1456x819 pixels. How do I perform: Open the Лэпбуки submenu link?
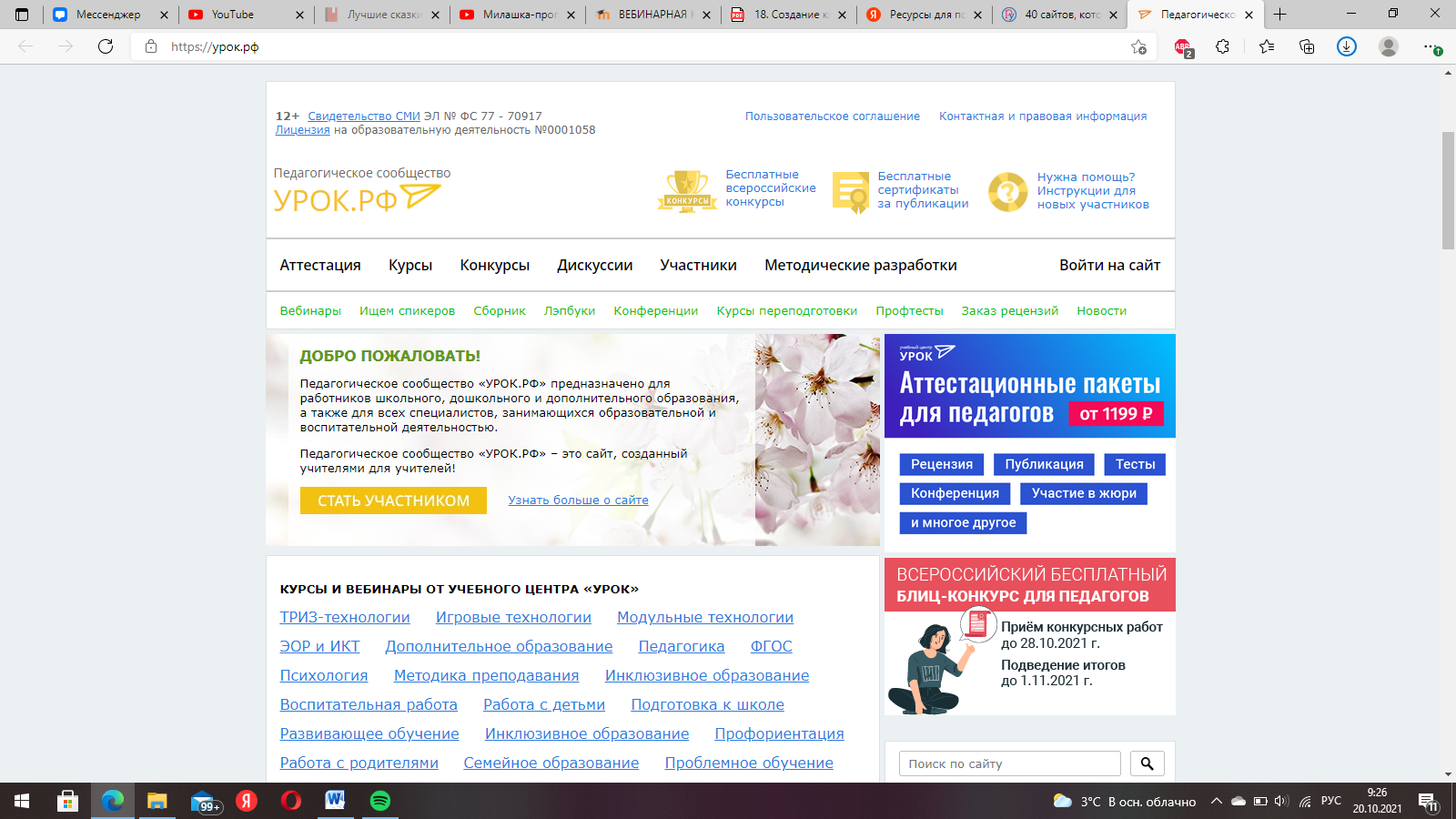click(x=570, y=310)
